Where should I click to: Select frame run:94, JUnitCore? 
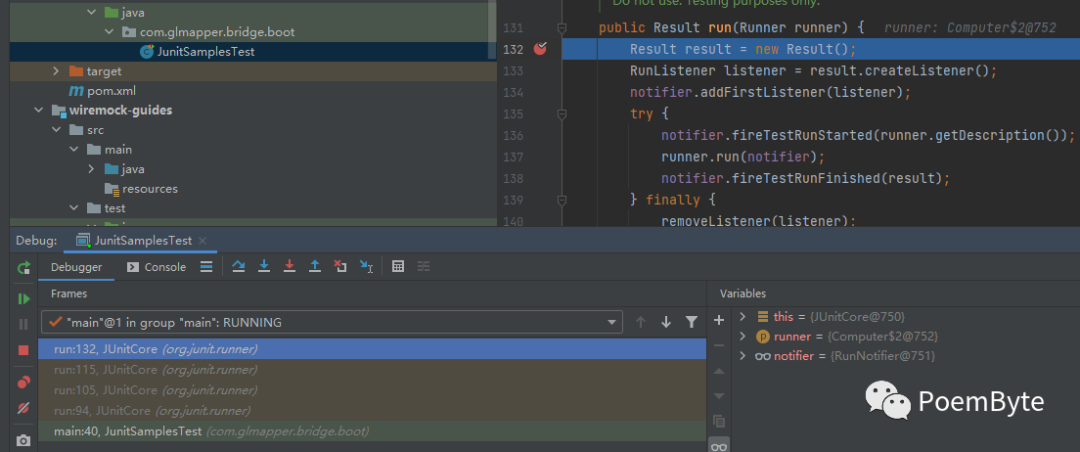tap(372, 411)
